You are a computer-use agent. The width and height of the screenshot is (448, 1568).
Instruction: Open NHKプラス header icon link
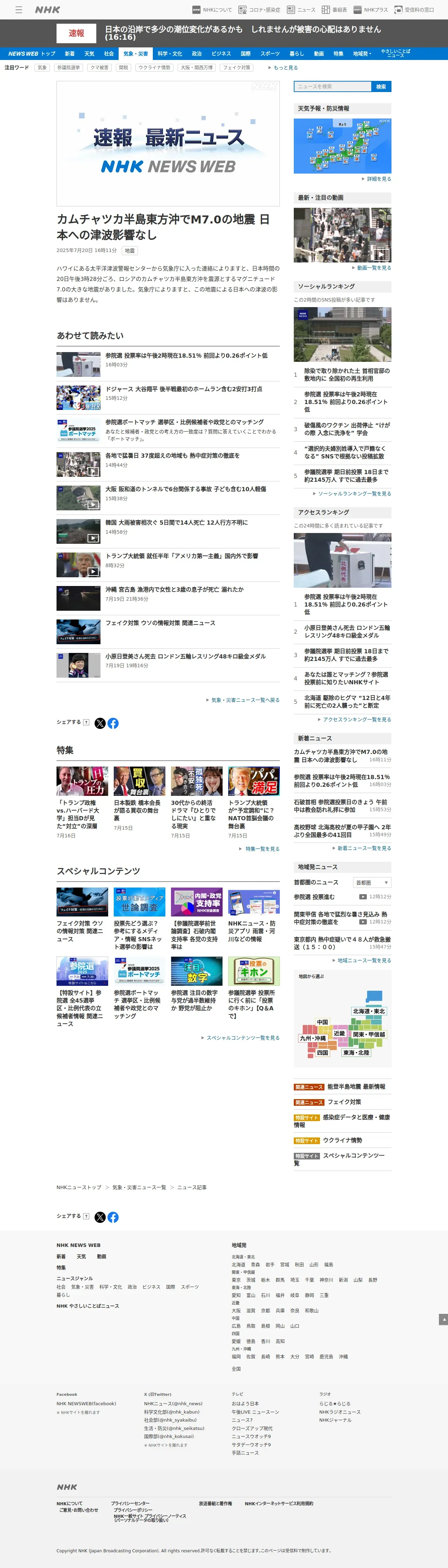(358, 10)
